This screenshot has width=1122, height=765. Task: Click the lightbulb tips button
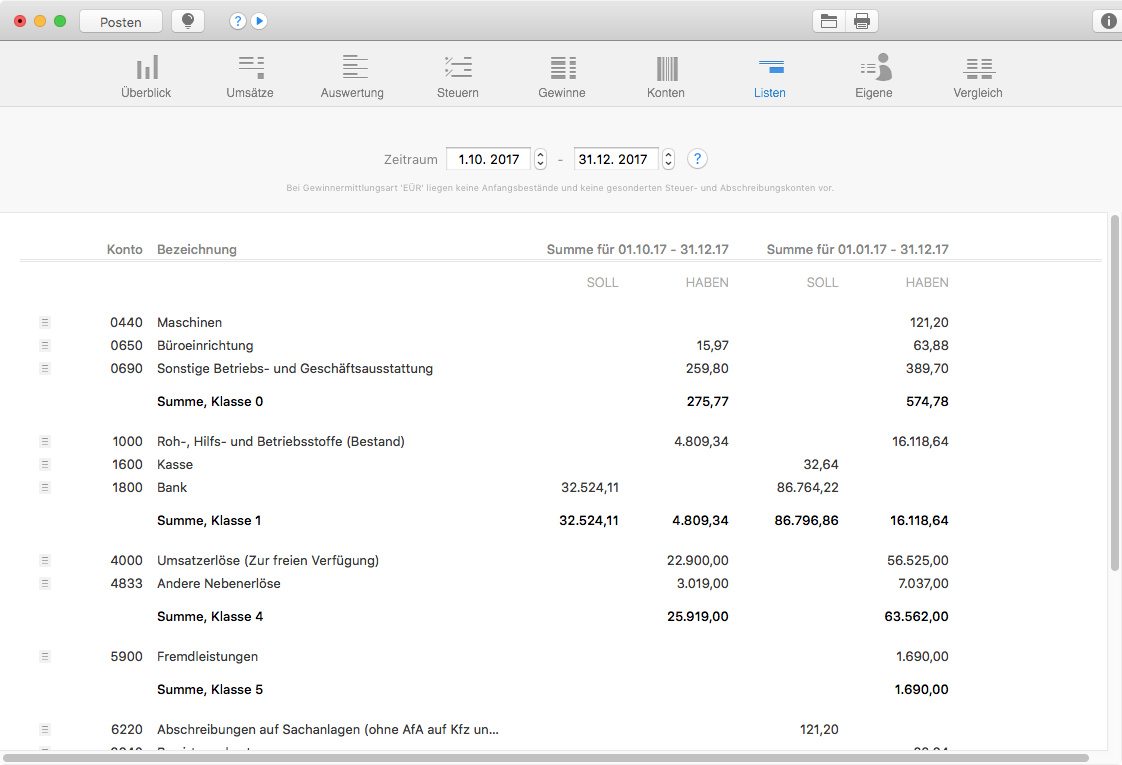pos(188,22)
